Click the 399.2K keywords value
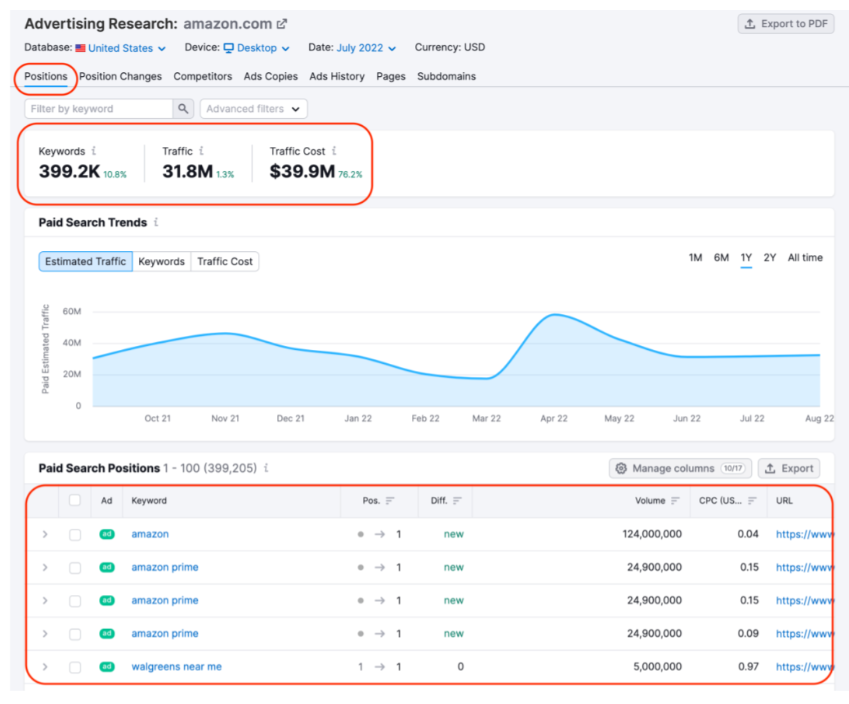 pyautogui.click(x=69, y=171)
